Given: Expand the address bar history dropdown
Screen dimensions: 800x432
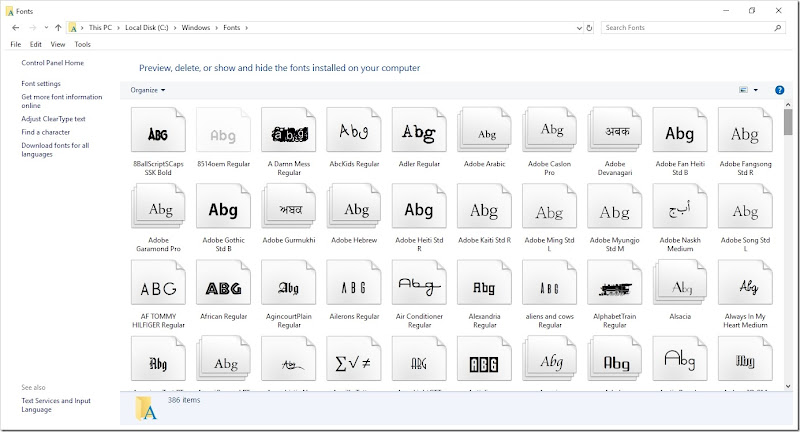Looking at the screenshot, I should pos(579,28).
